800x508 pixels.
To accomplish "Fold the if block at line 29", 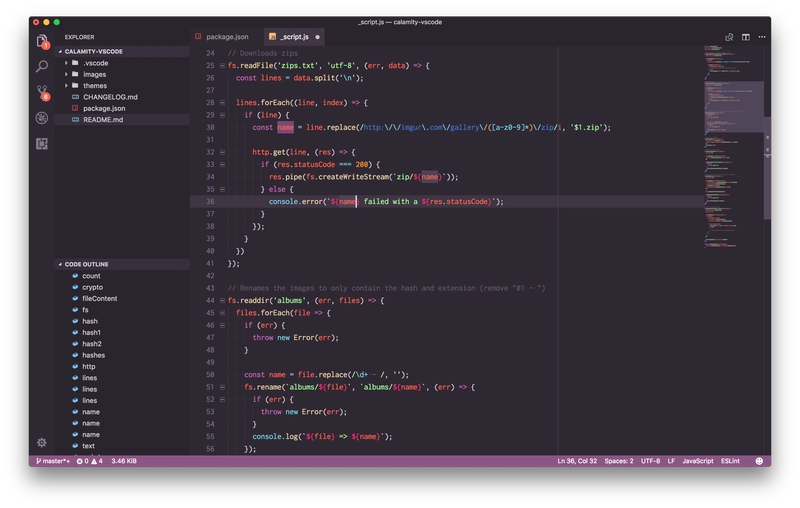I will 222,115.
